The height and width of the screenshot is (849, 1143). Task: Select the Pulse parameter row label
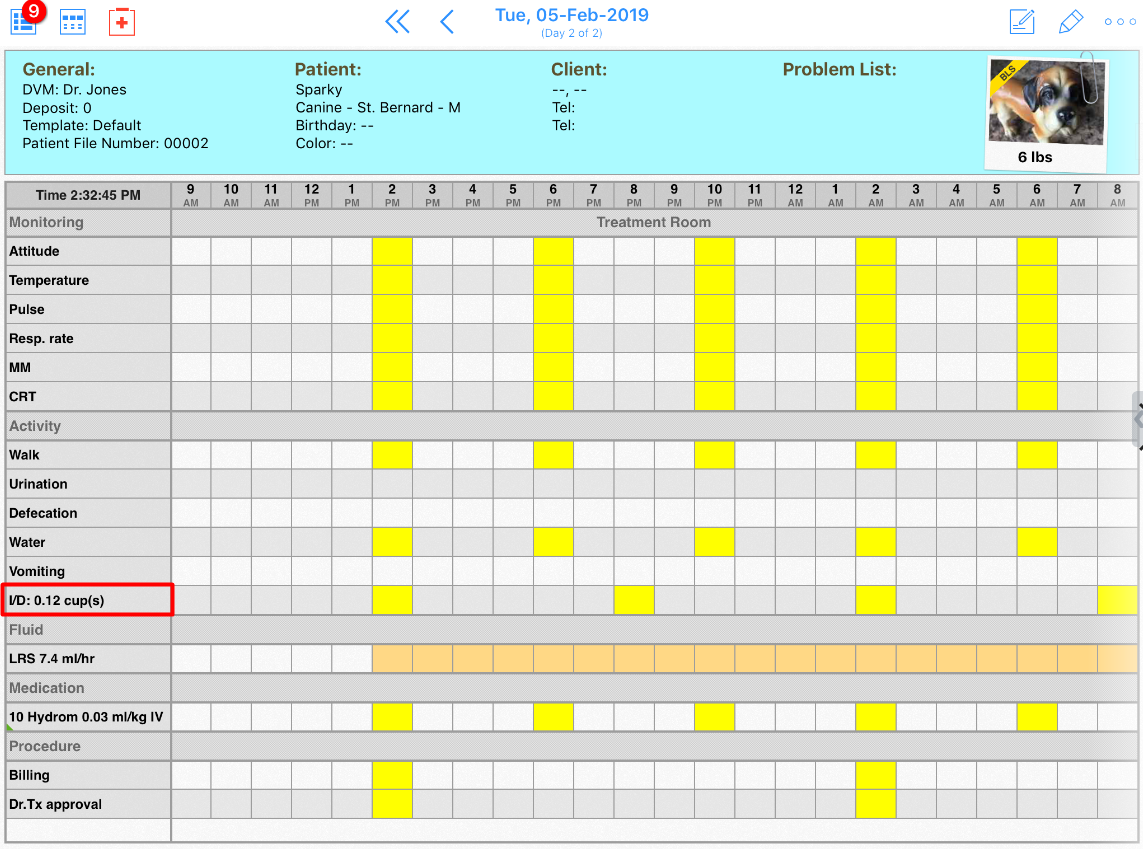[x=88, y=310]
